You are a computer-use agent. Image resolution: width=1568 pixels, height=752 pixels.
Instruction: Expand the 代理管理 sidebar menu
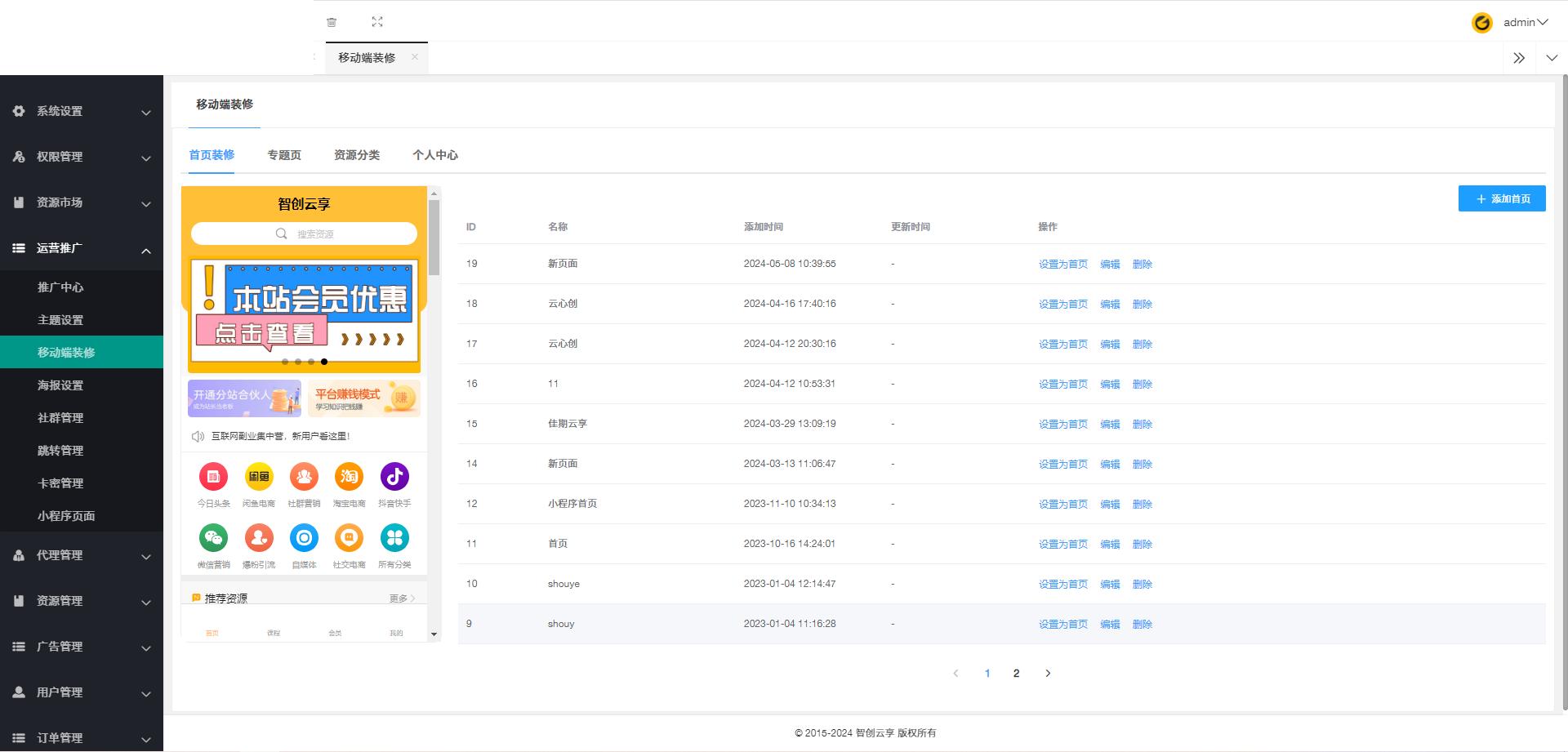[82, 555]
